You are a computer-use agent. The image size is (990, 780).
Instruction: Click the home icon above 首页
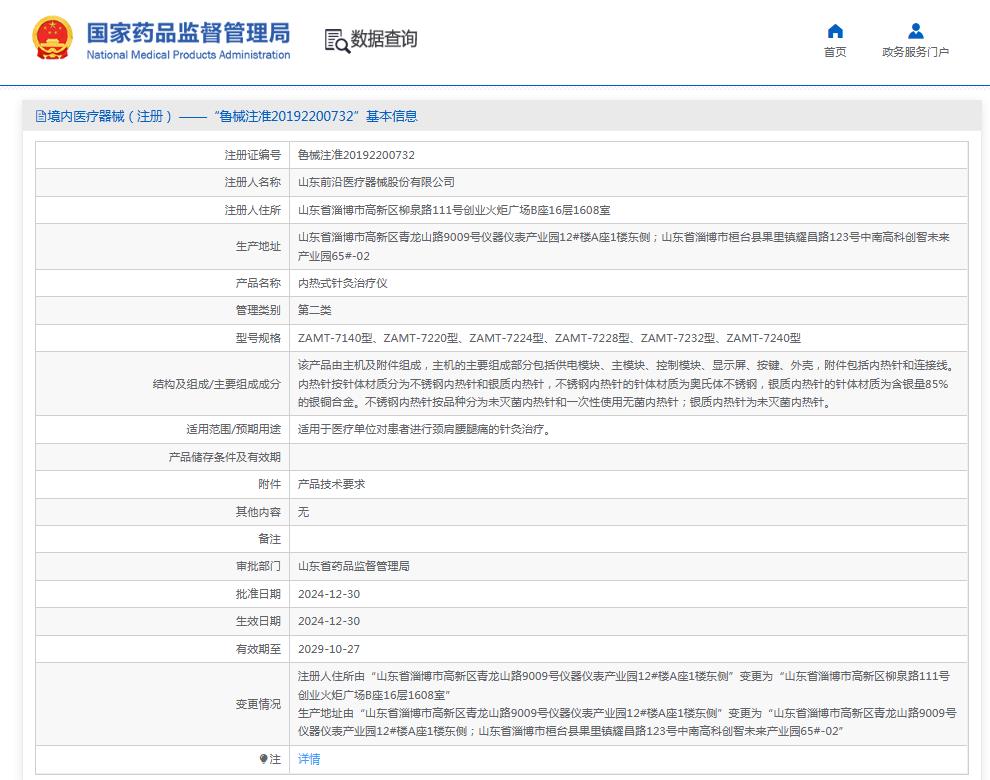[836, 31]
